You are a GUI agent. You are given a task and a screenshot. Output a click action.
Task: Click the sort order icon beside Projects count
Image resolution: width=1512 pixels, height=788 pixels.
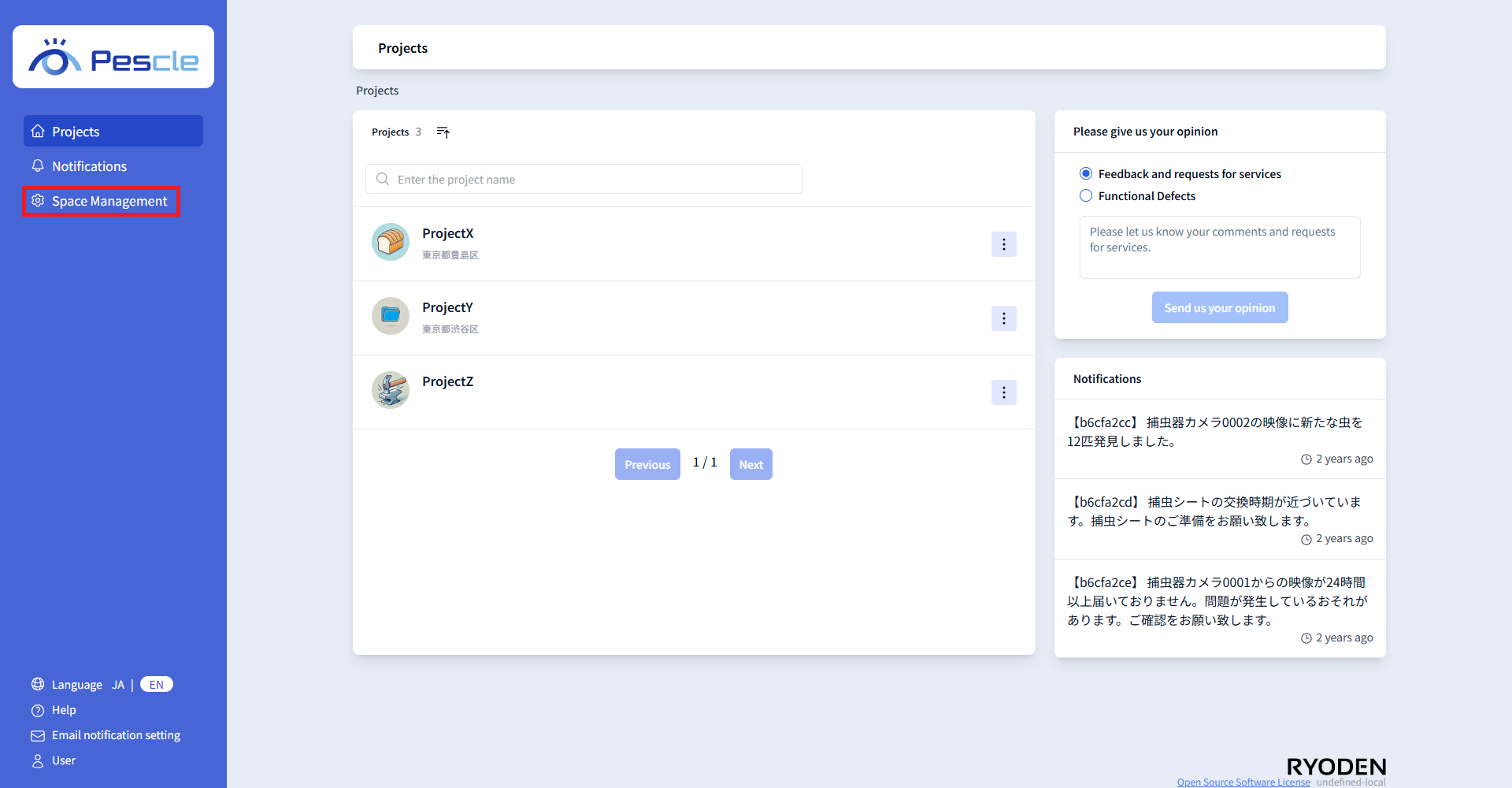(x=443, y=132)
